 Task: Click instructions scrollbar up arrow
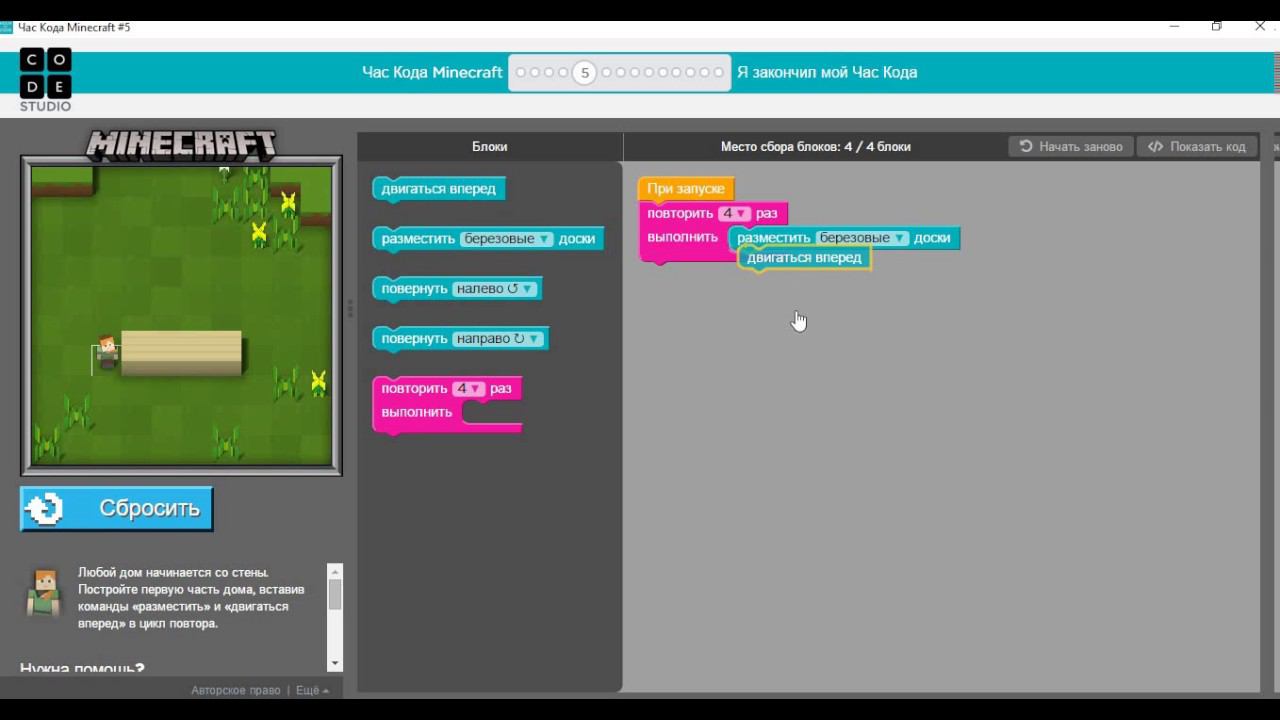[335, 571]
